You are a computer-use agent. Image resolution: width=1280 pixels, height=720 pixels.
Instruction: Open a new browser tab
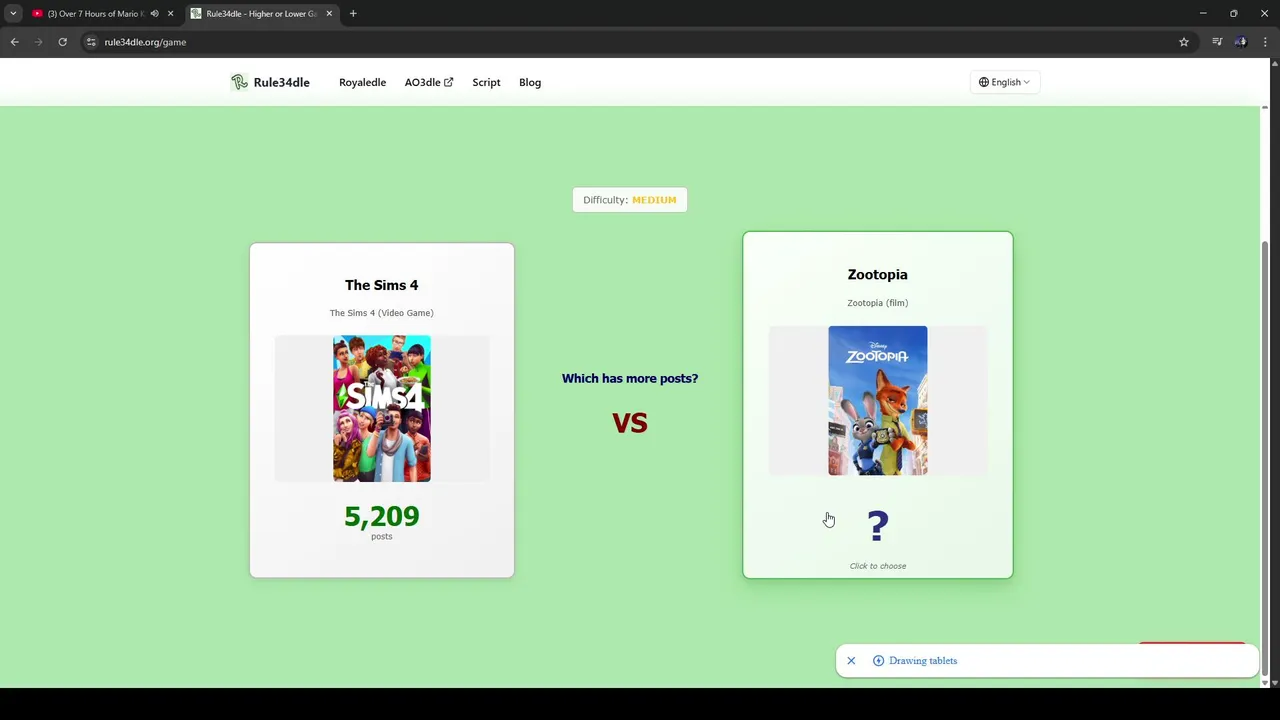(x=353, y=14)
